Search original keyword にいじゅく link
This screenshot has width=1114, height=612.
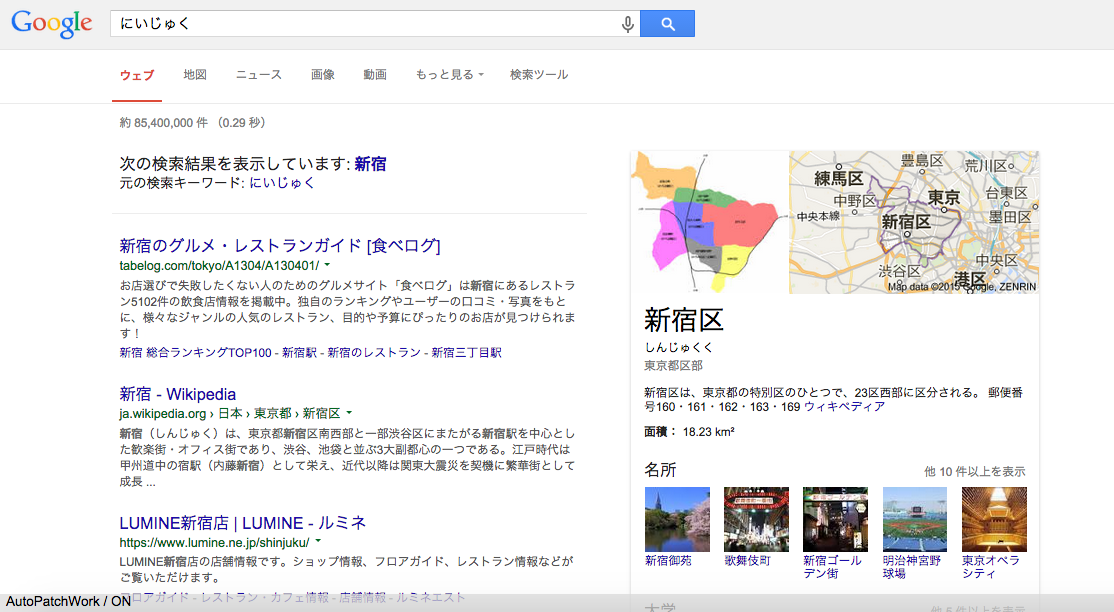[281, 183]
